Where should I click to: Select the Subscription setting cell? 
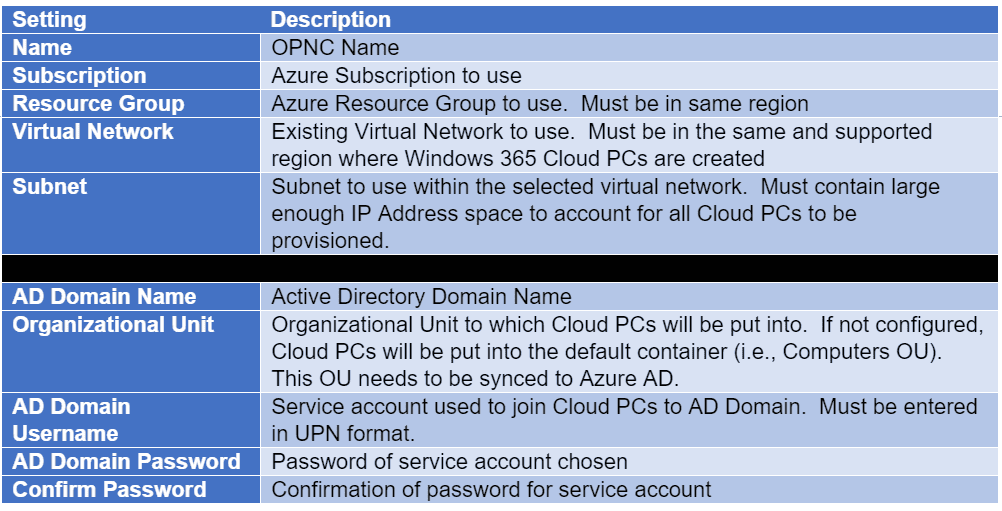pyautogui.click(x=131, y=75)
